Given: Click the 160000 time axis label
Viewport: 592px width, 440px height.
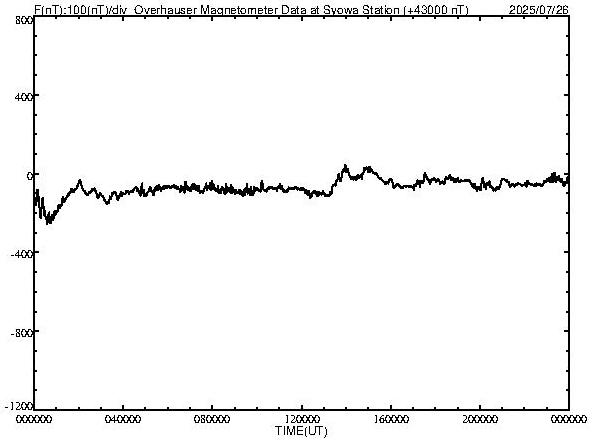Looking at the screenshot, I should point(391,419).
